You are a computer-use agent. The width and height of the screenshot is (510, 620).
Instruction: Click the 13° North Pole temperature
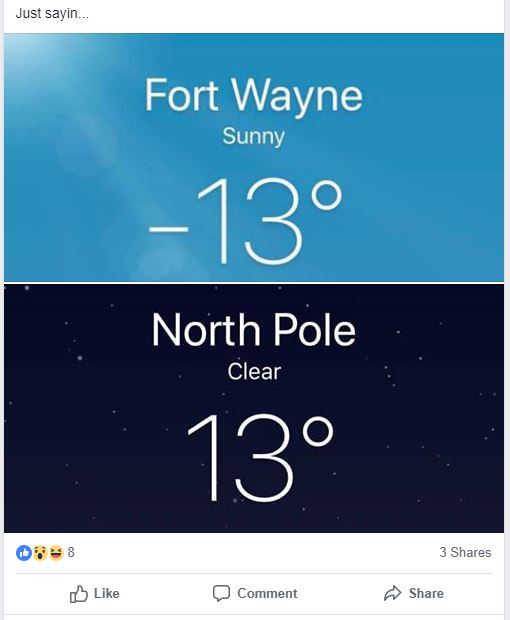(260, 457)
